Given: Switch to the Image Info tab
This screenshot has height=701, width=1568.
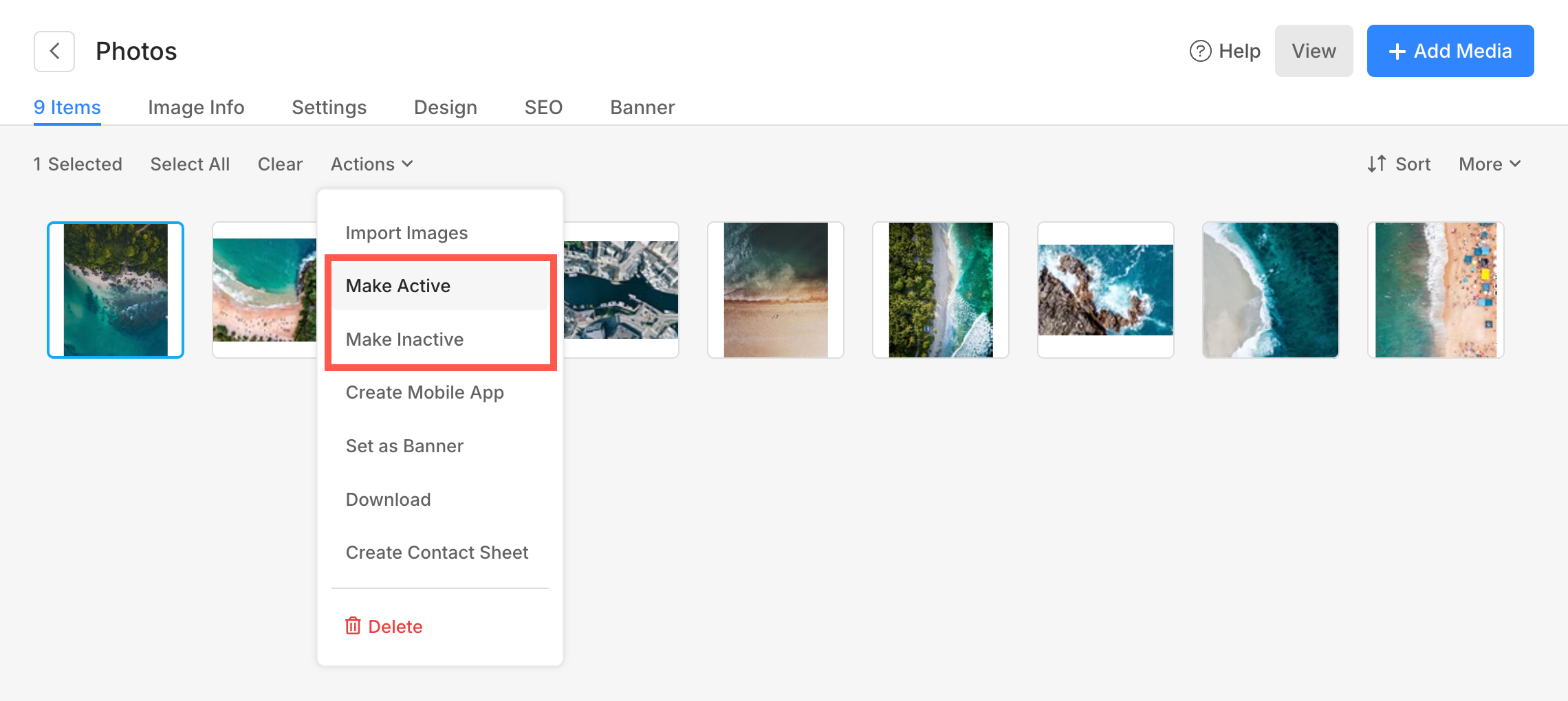Looking at the screenshot, I should point(196,107).
